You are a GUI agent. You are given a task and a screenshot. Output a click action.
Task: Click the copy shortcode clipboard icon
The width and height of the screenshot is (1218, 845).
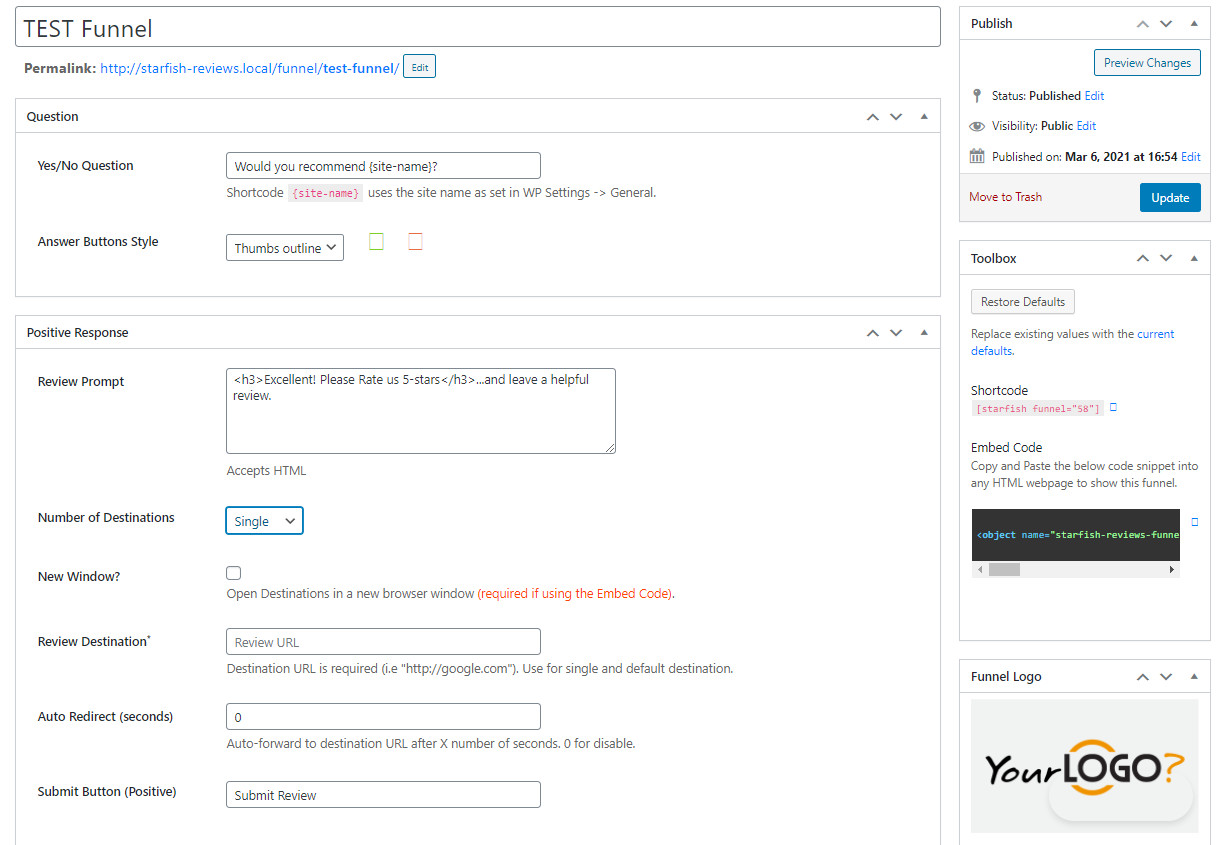tap(1113, 407)
